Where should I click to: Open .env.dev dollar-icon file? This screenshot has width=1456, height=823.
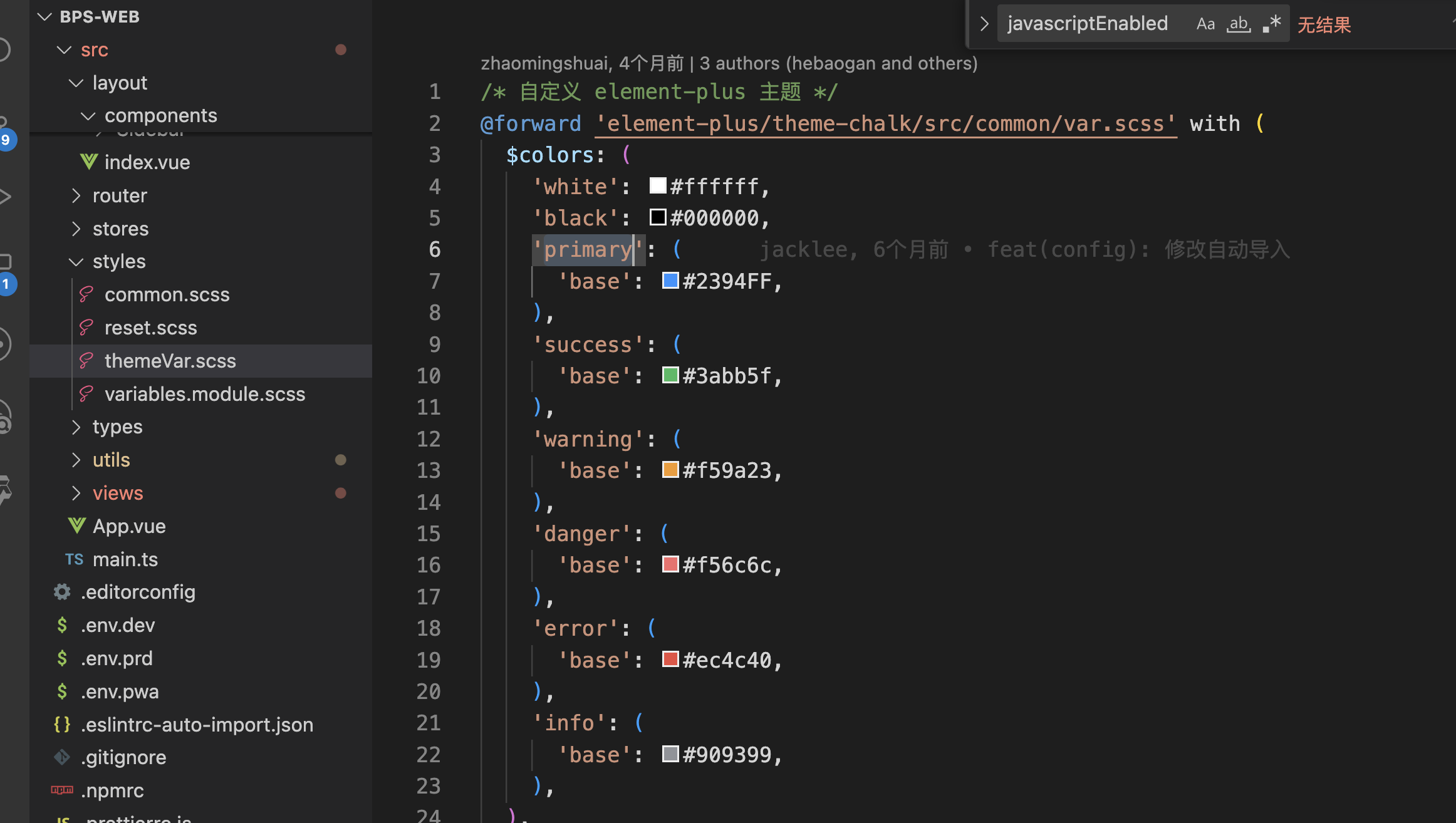pyautogui.click(x=117, y=625)
